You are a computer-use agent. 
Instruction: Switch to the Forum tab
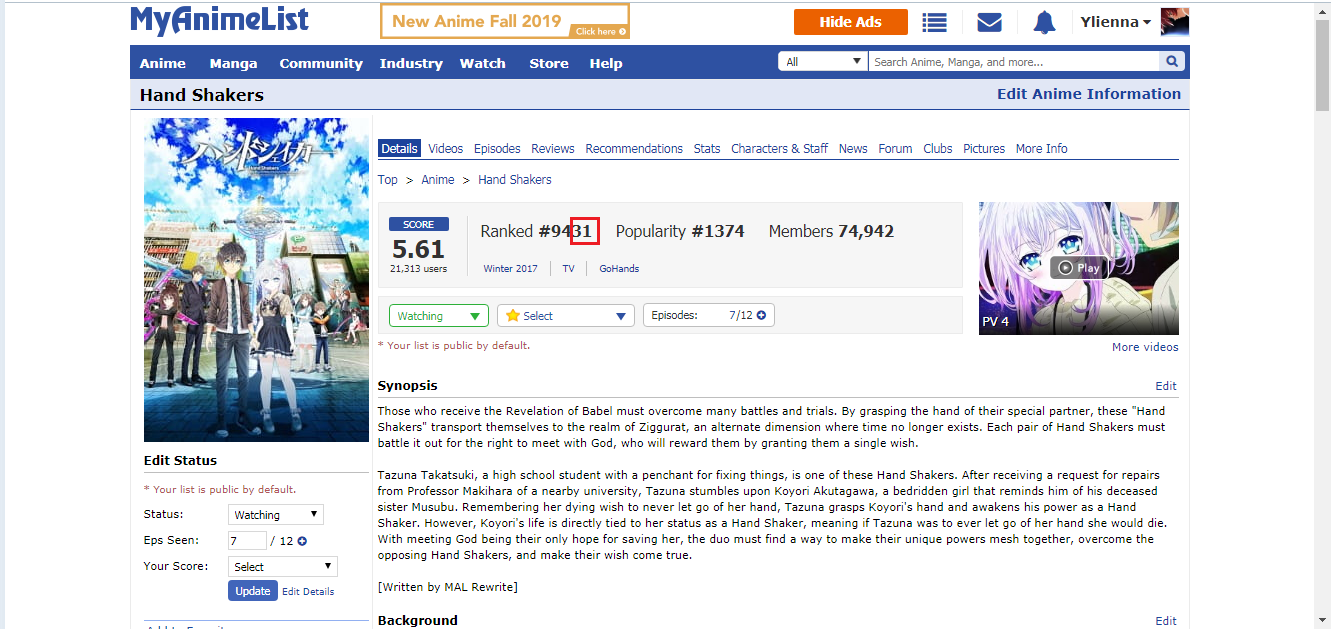pyautogui.click(x=895, y=148)
